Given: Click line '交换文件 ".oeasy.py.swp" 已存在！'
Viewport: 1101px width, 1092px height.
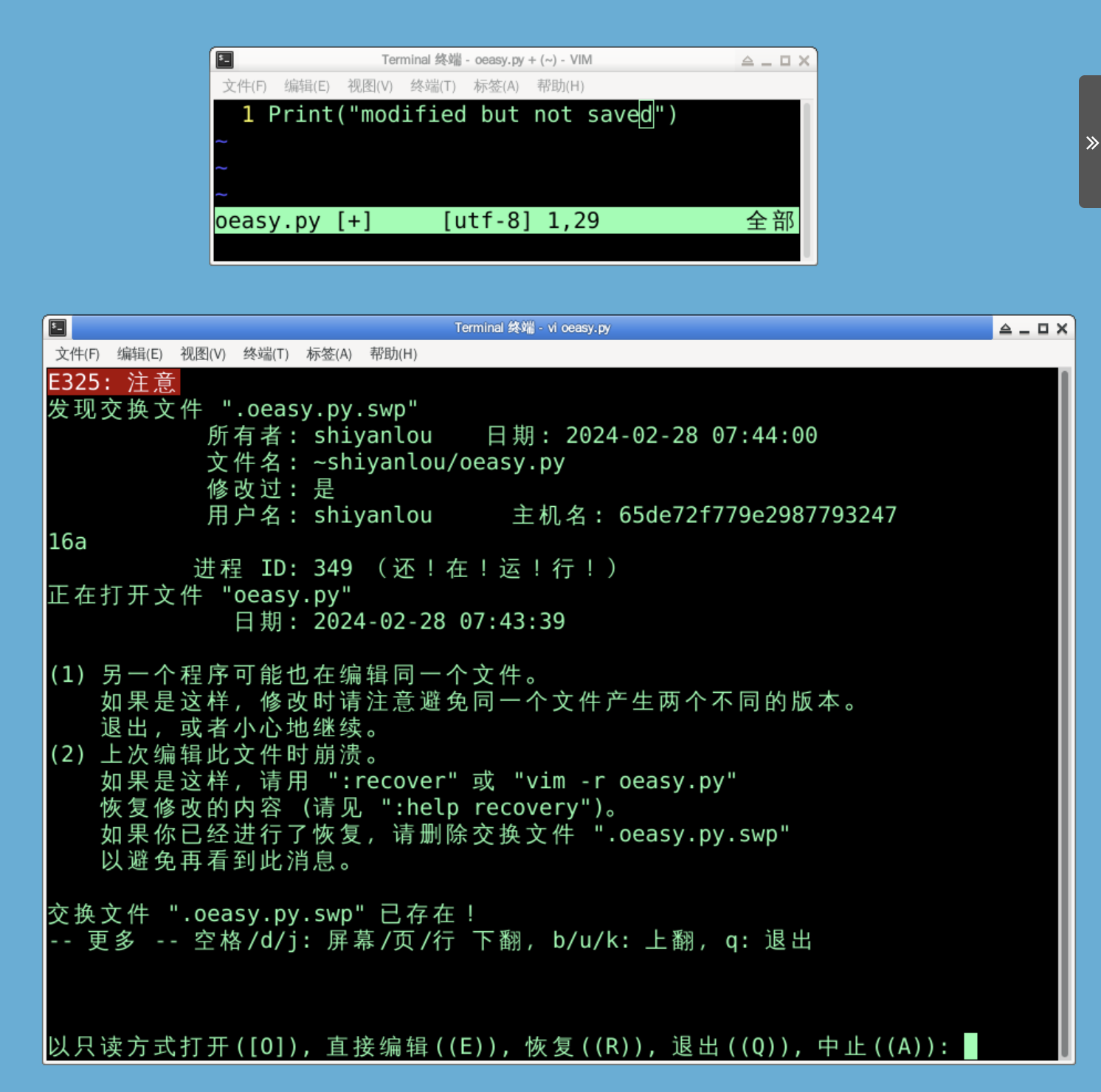Looking at the screenshot, I should click(261, 913).
